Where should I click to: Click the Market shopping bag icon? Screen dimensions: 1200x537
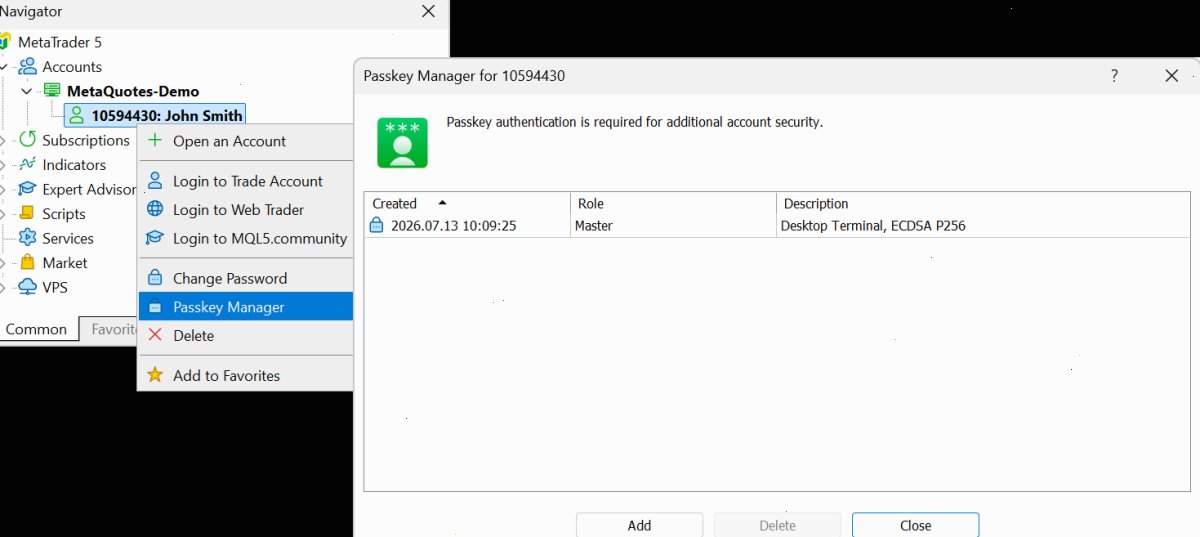[28, 263]
